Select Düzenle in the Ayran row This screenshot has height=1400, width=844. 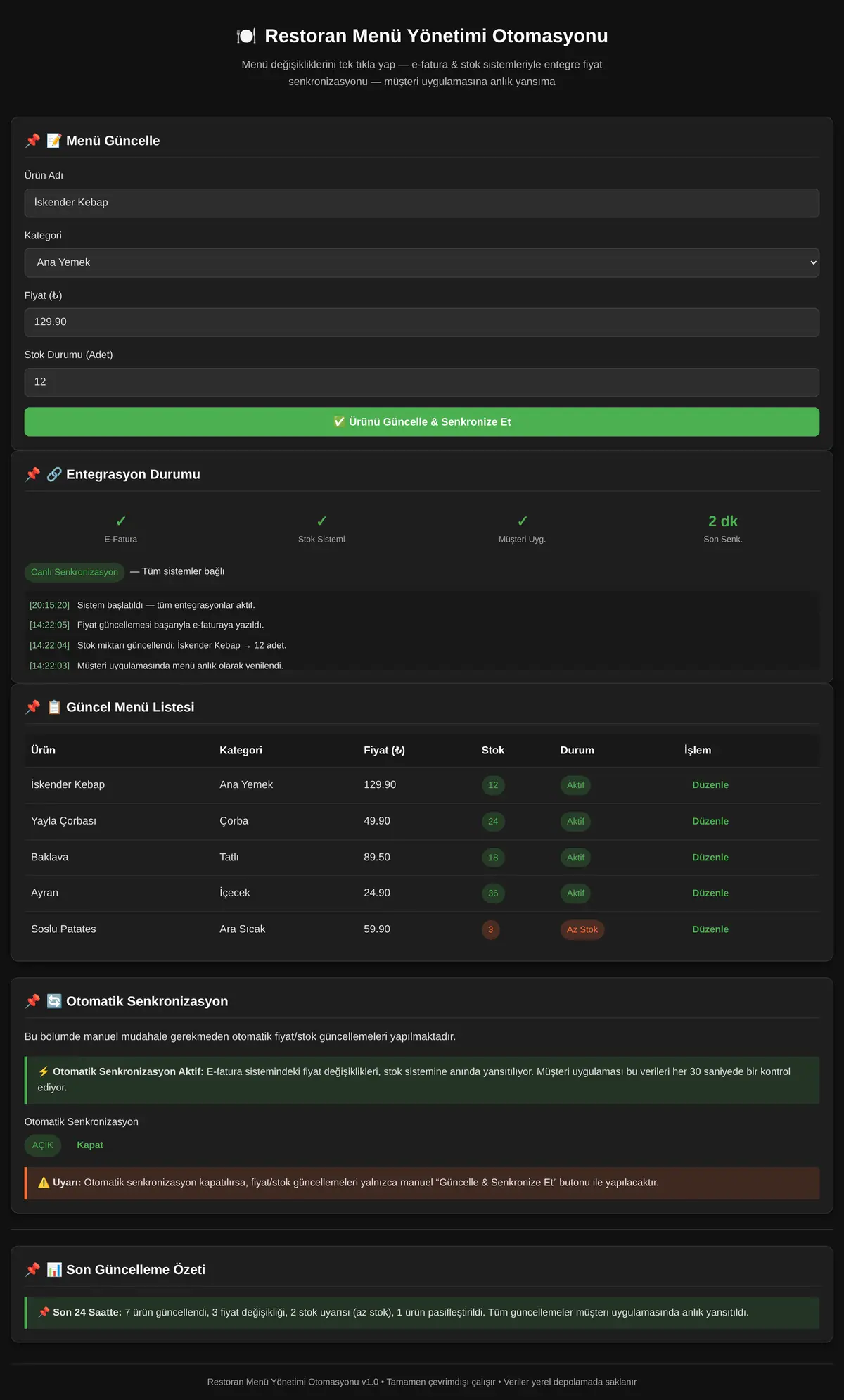pos(710,893)
